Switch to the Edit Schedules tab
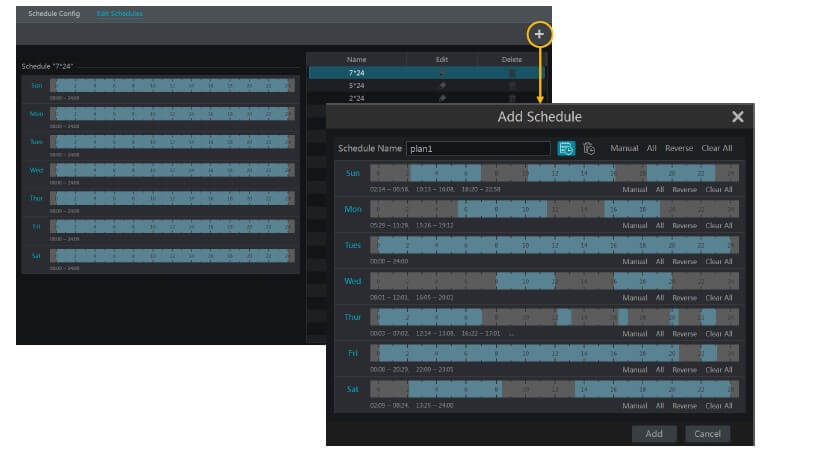Image resolution: width=813 pixels, height=455 pixels. (119, 13)
